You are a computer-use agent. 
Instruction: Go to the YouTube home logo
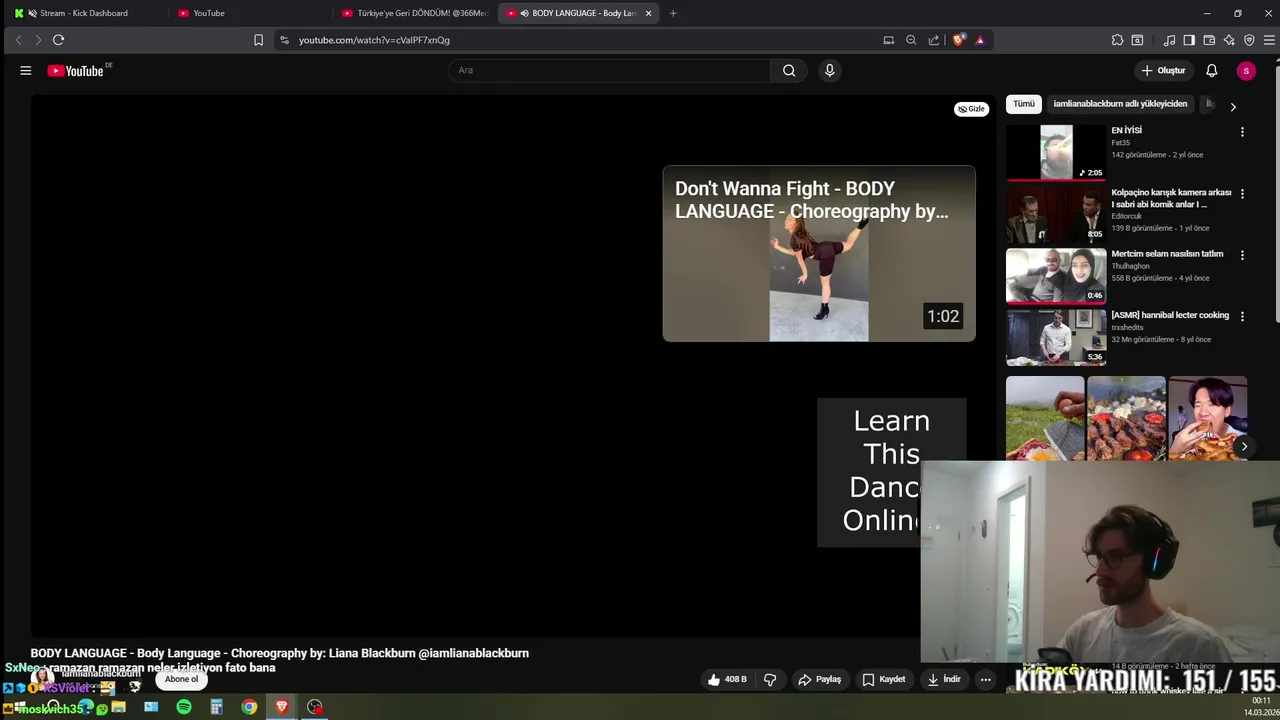point(76,70)
